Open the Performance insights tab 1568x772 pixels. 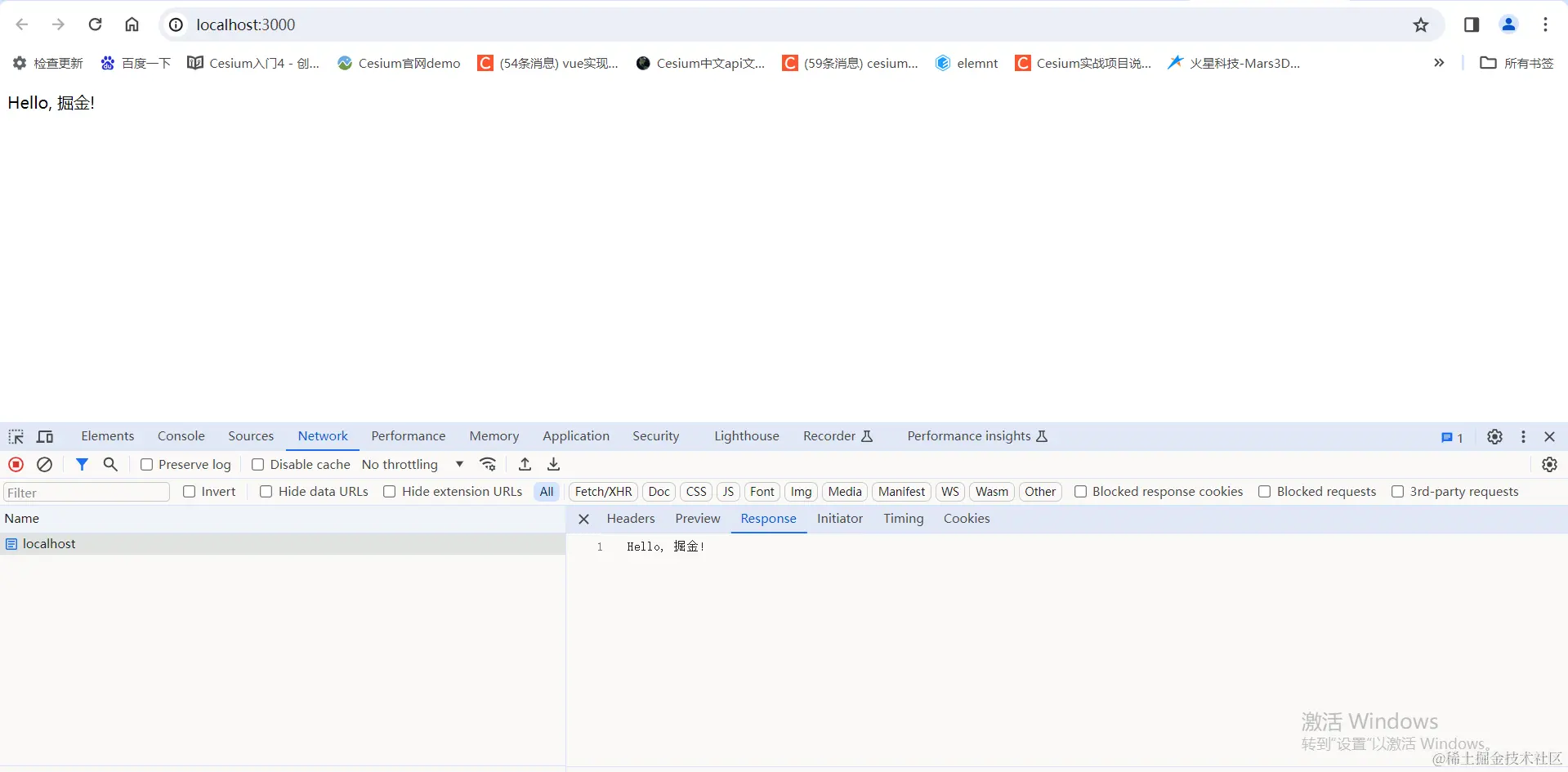[x=977, y=436]
